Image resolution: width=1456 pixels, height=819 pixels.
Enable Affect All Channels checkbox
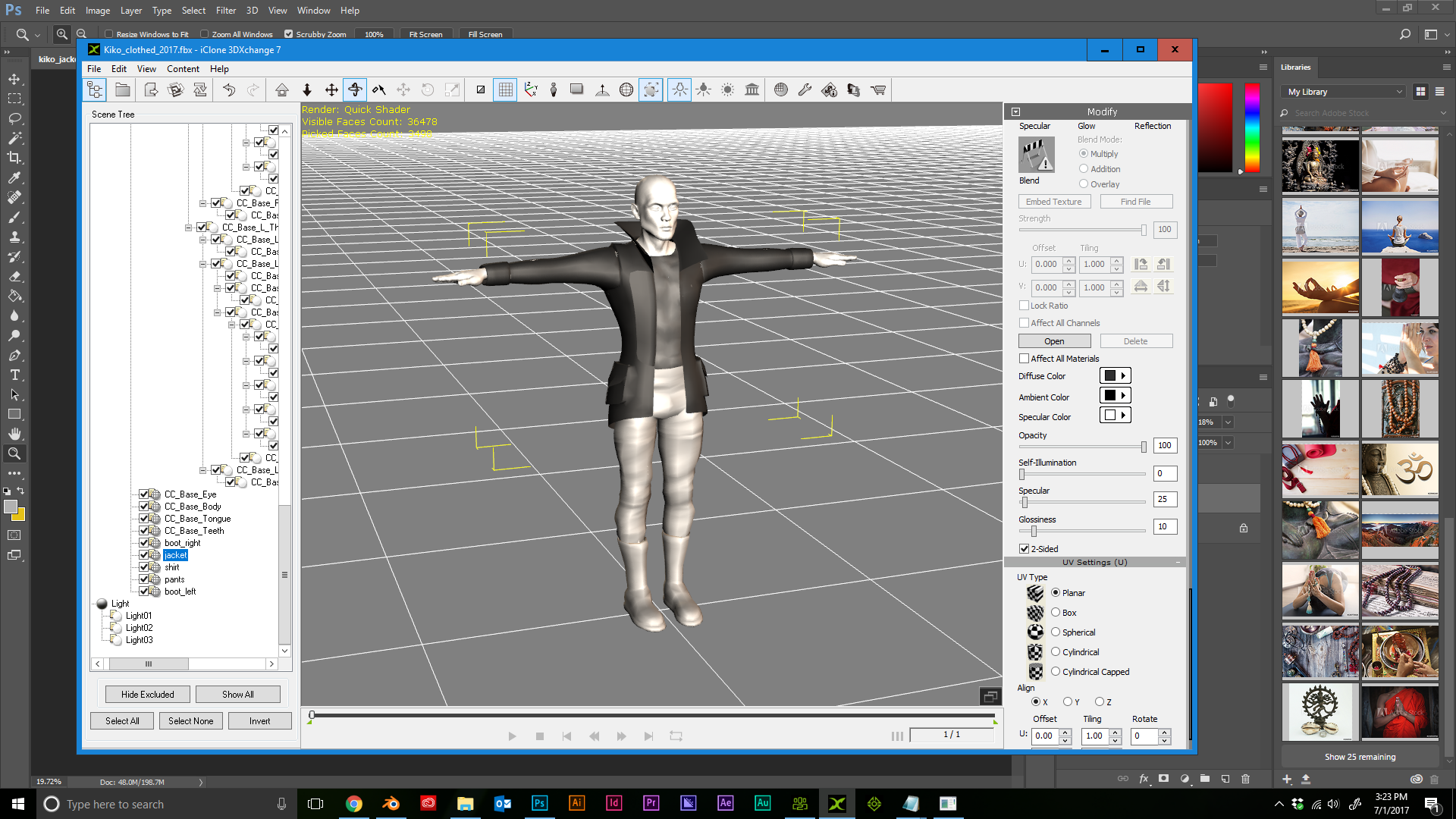coord(1024,323)
